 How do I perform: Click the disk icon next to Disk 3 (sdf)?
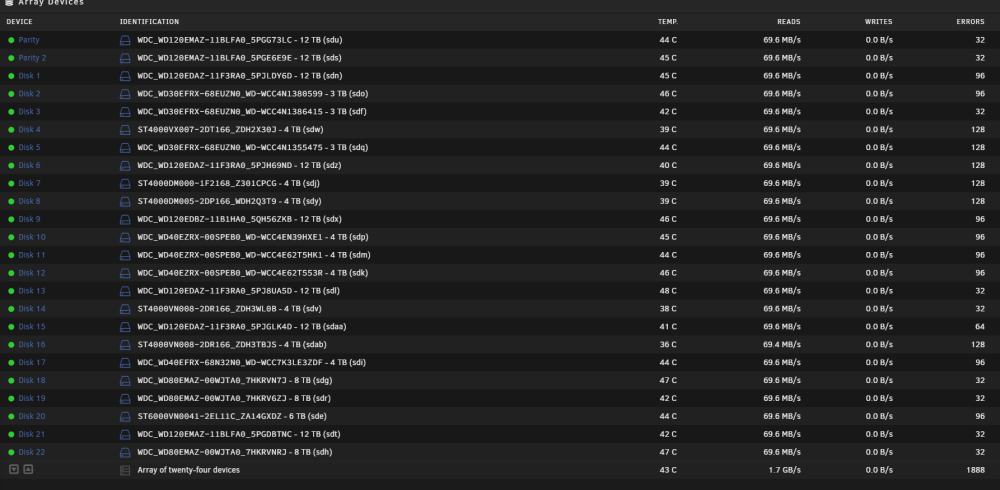click(125, 112)
